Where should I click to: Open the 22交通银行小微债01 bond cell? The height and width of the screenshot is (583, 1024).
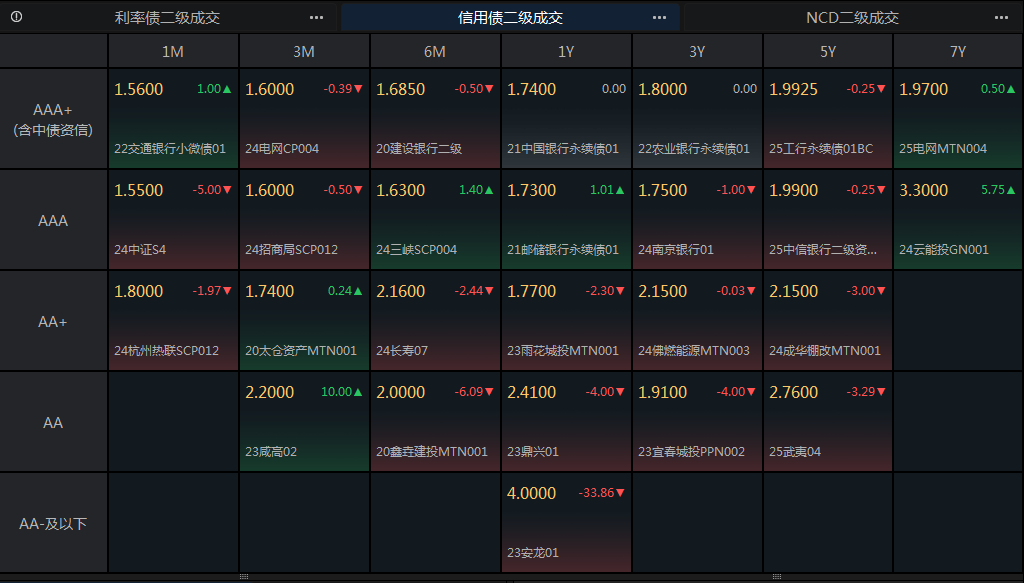[173, 119]
